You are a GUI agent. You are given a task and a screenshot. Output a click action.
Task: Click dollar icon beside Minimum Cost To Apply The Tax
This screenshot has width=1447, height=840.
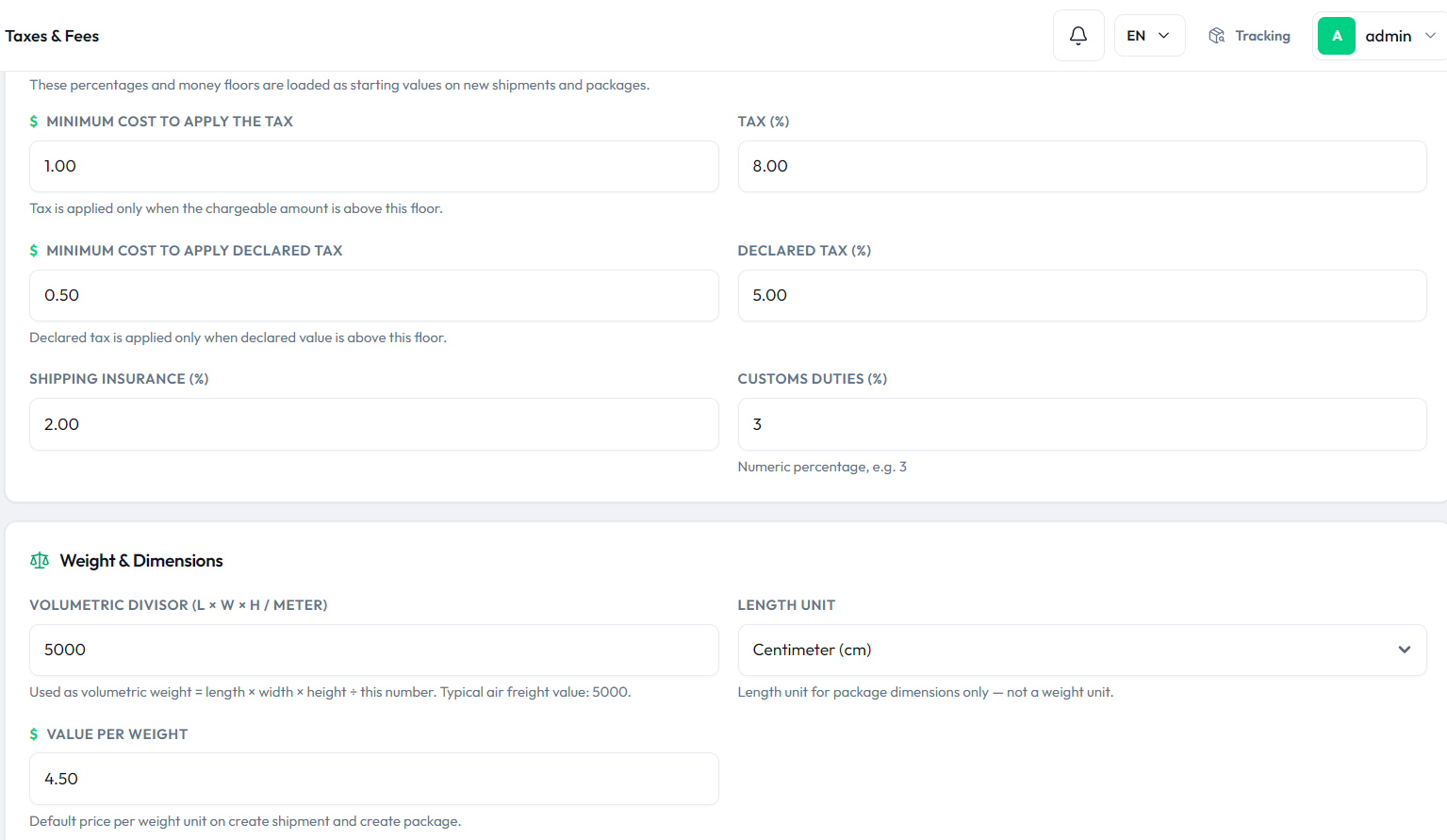[x=34, y=122]
